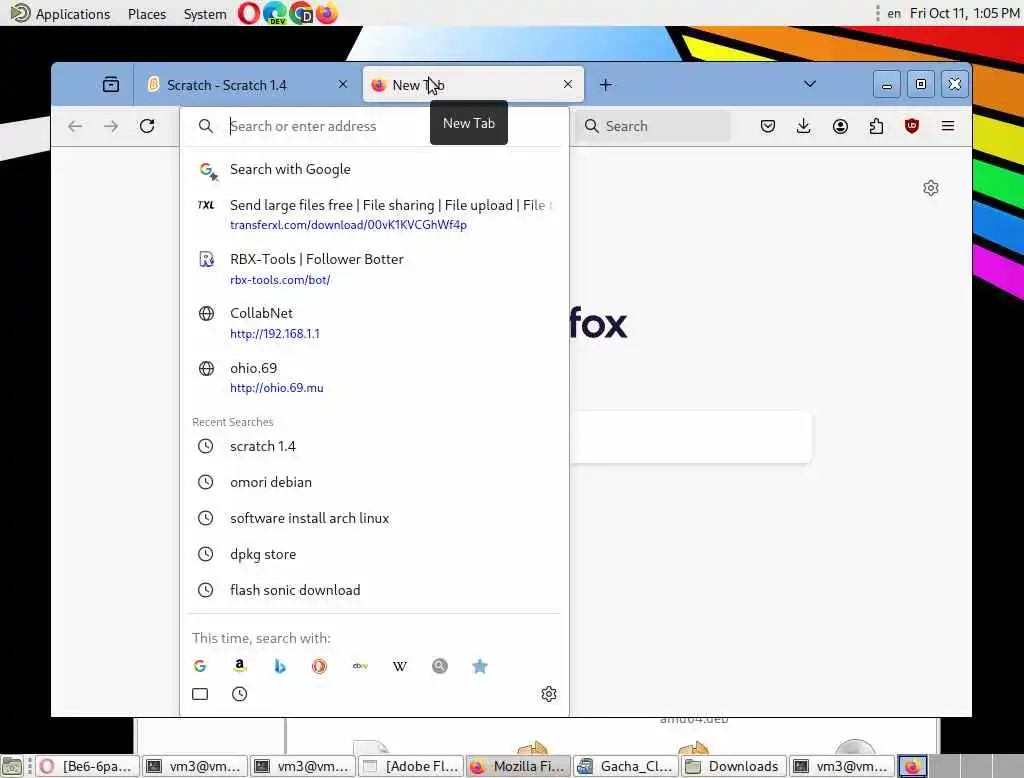The width and height of the screenshot is (1024, 778).
Task: Go forward one page
Action: click(x=111, y=126)
